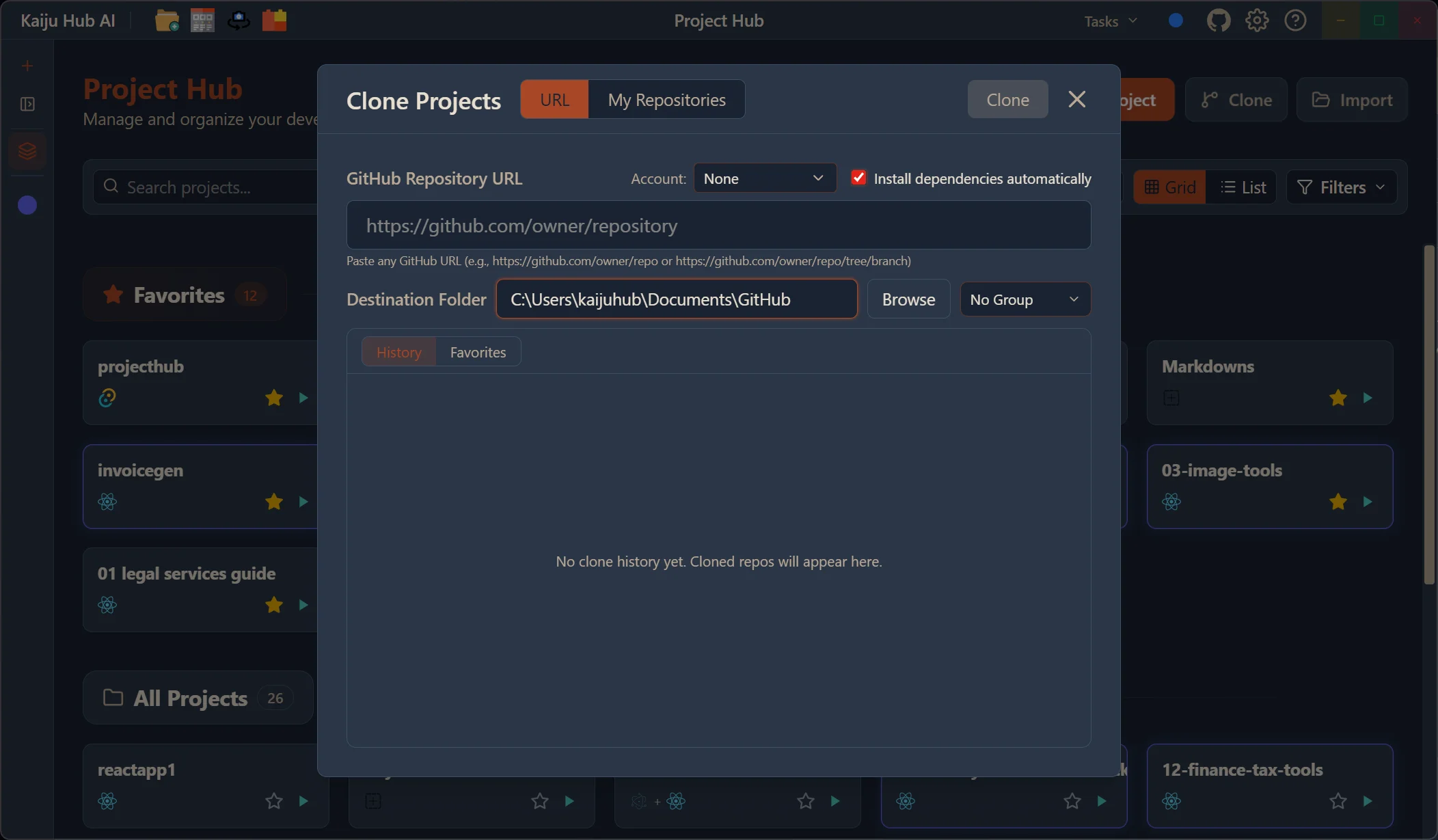
Task: Unfavorite the projecthub project star
Action: point(274,398)
